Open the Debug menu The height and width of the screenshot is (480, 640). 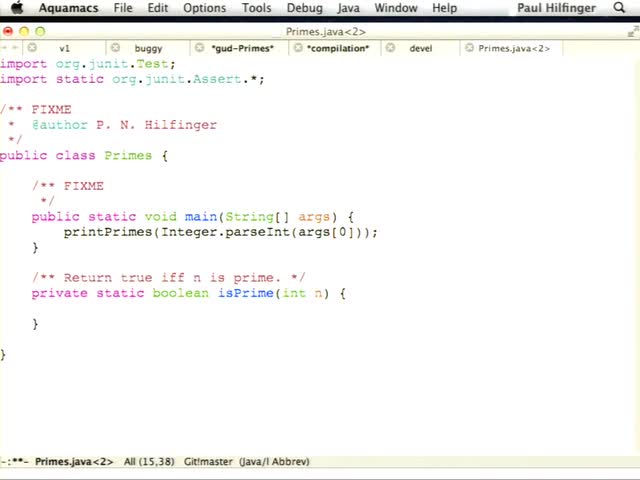pos(304,8)
